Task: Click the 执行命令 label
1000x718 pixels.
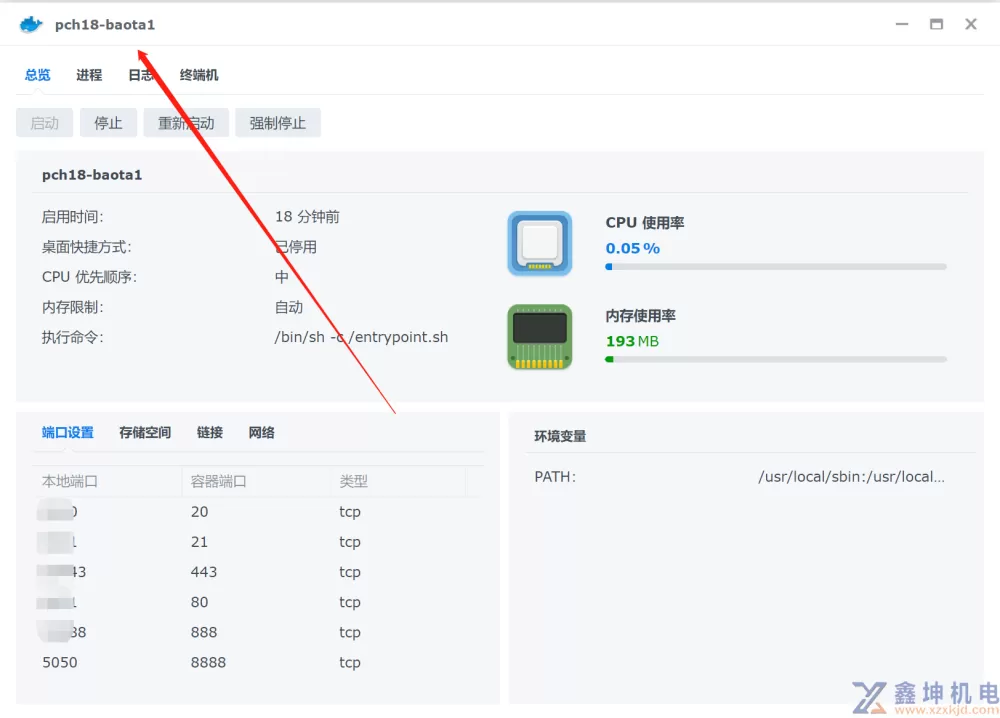Action: click(x=73, y=337)
